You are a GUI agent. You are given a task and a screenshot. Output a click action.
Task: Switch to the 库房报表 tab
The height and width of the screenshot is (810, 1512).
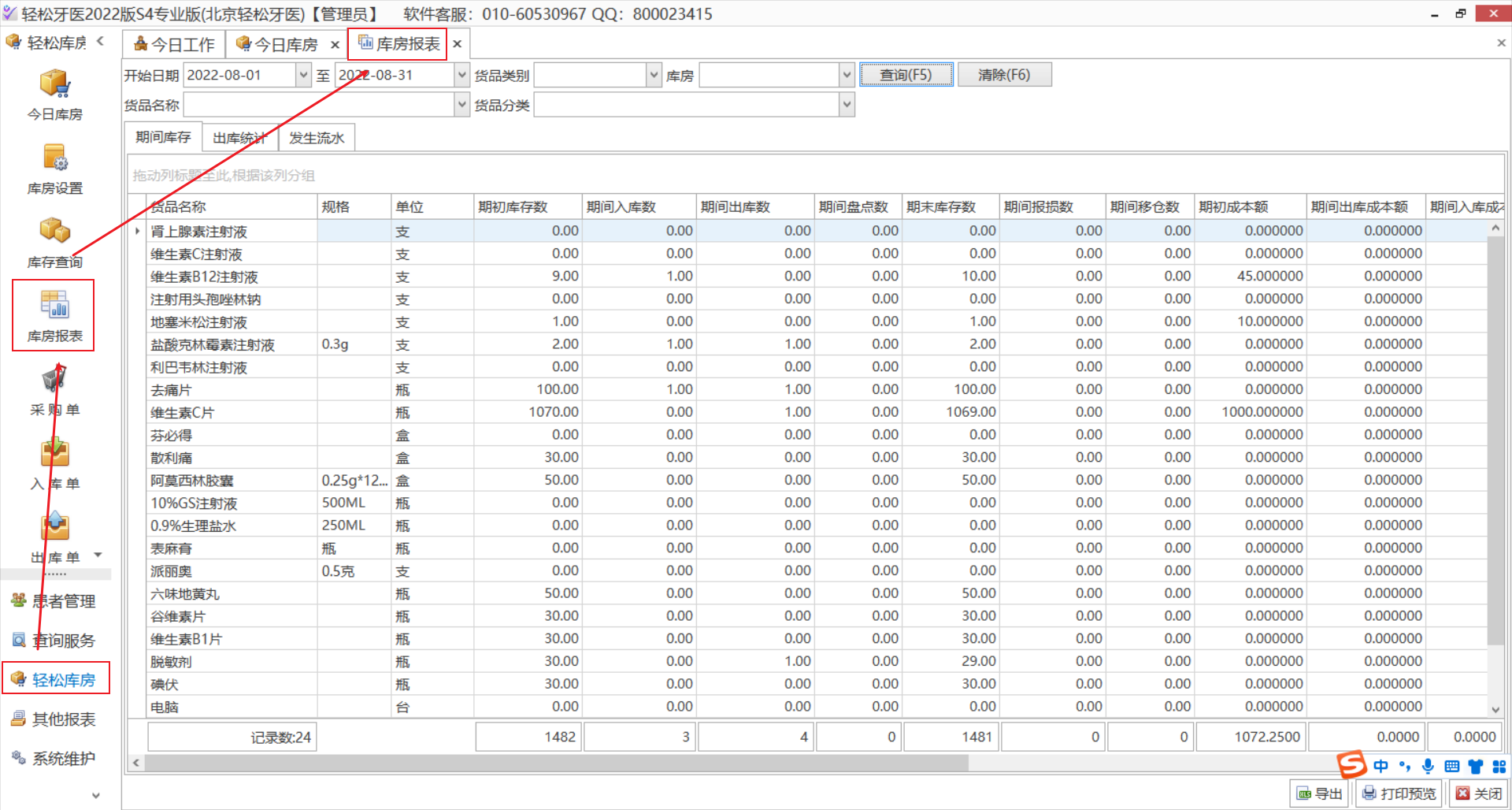pos(398,44)
